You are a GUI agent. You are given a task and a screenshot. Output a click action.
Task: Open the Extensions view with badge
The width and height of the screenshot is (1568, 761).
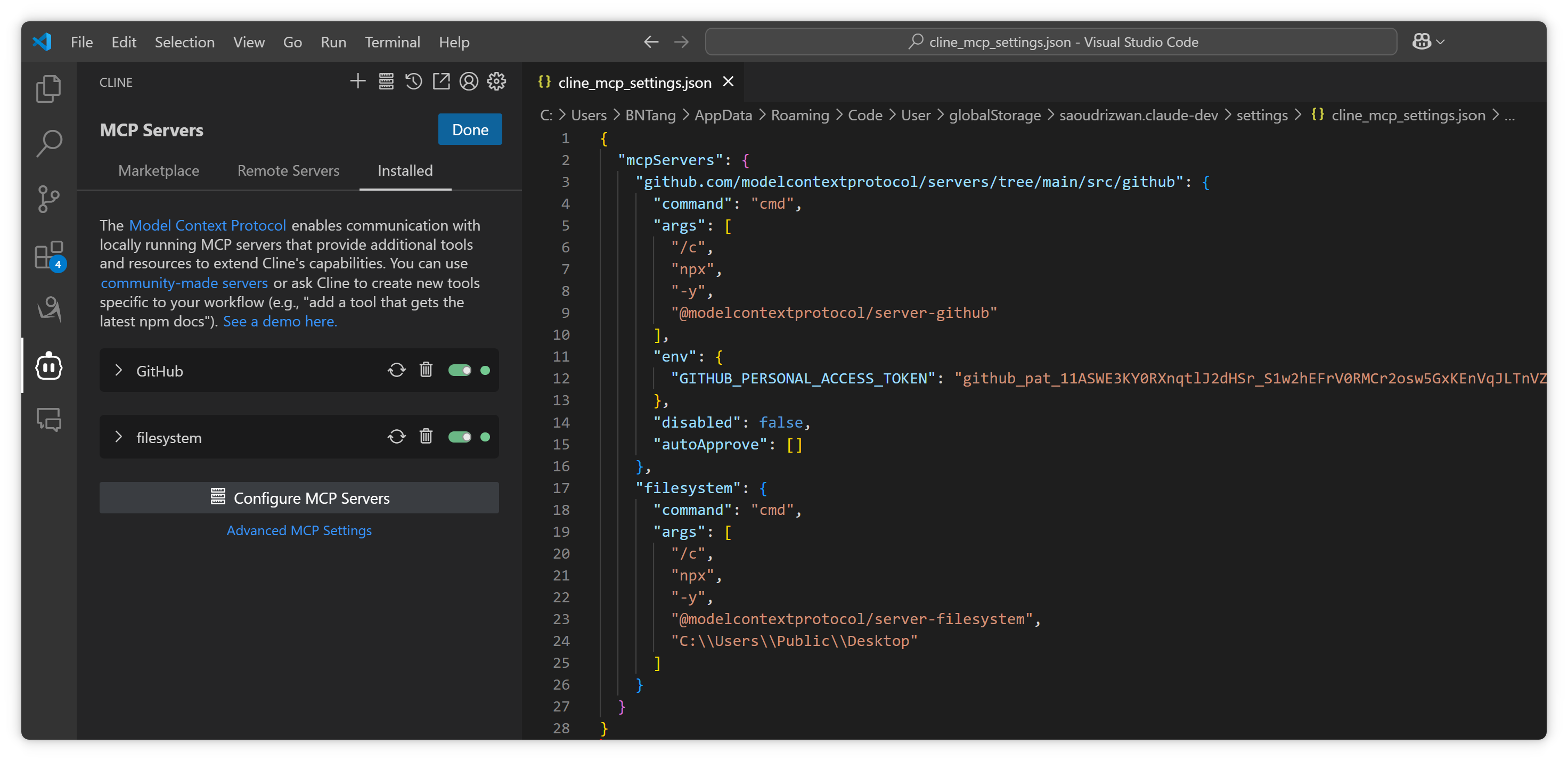pos(48,255)
